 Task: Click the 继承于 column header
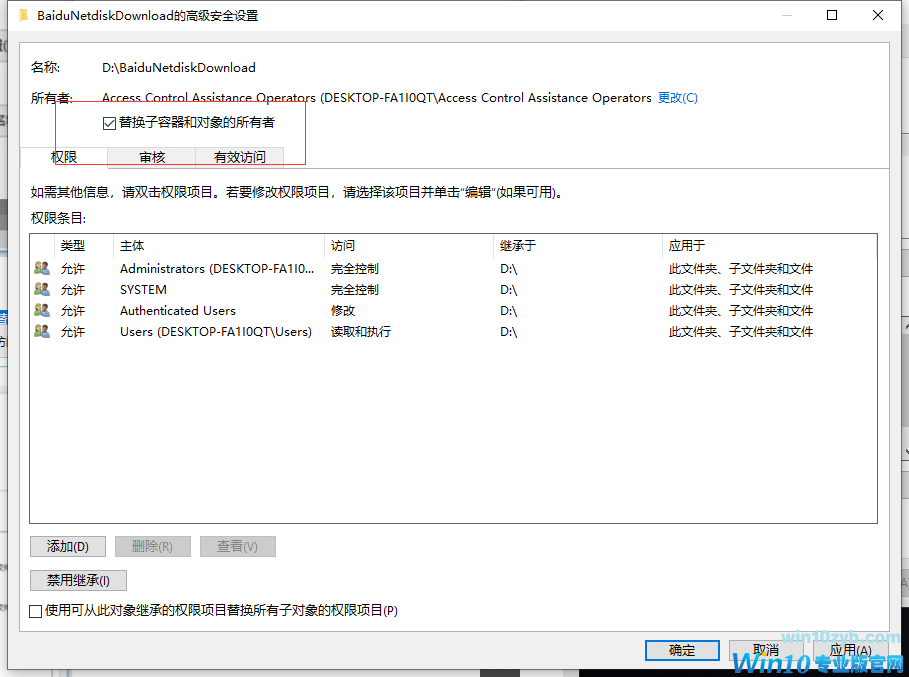(x=577, y=245)
